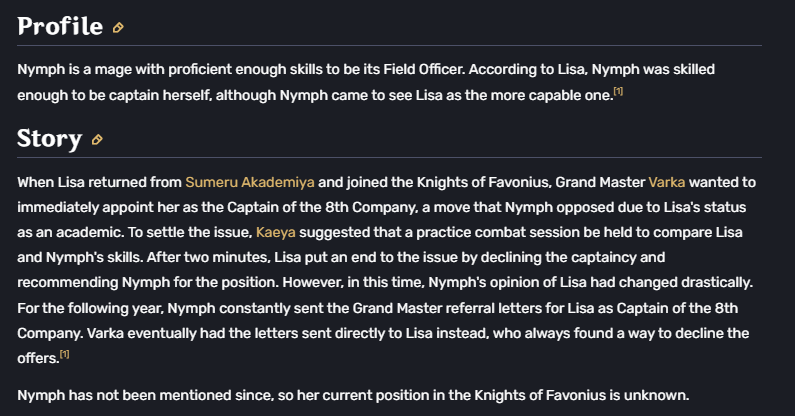The image size is (795, 416).
Task: Open the Kaeya character link
Action: point(276,232)
